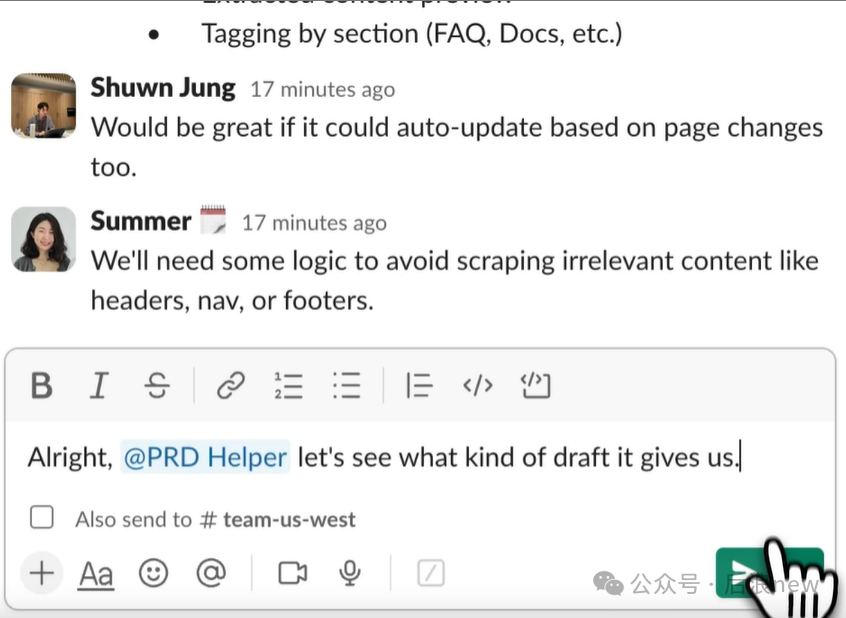Apply italic formatting to the message
Screen dimensions: 846x618
99,386
